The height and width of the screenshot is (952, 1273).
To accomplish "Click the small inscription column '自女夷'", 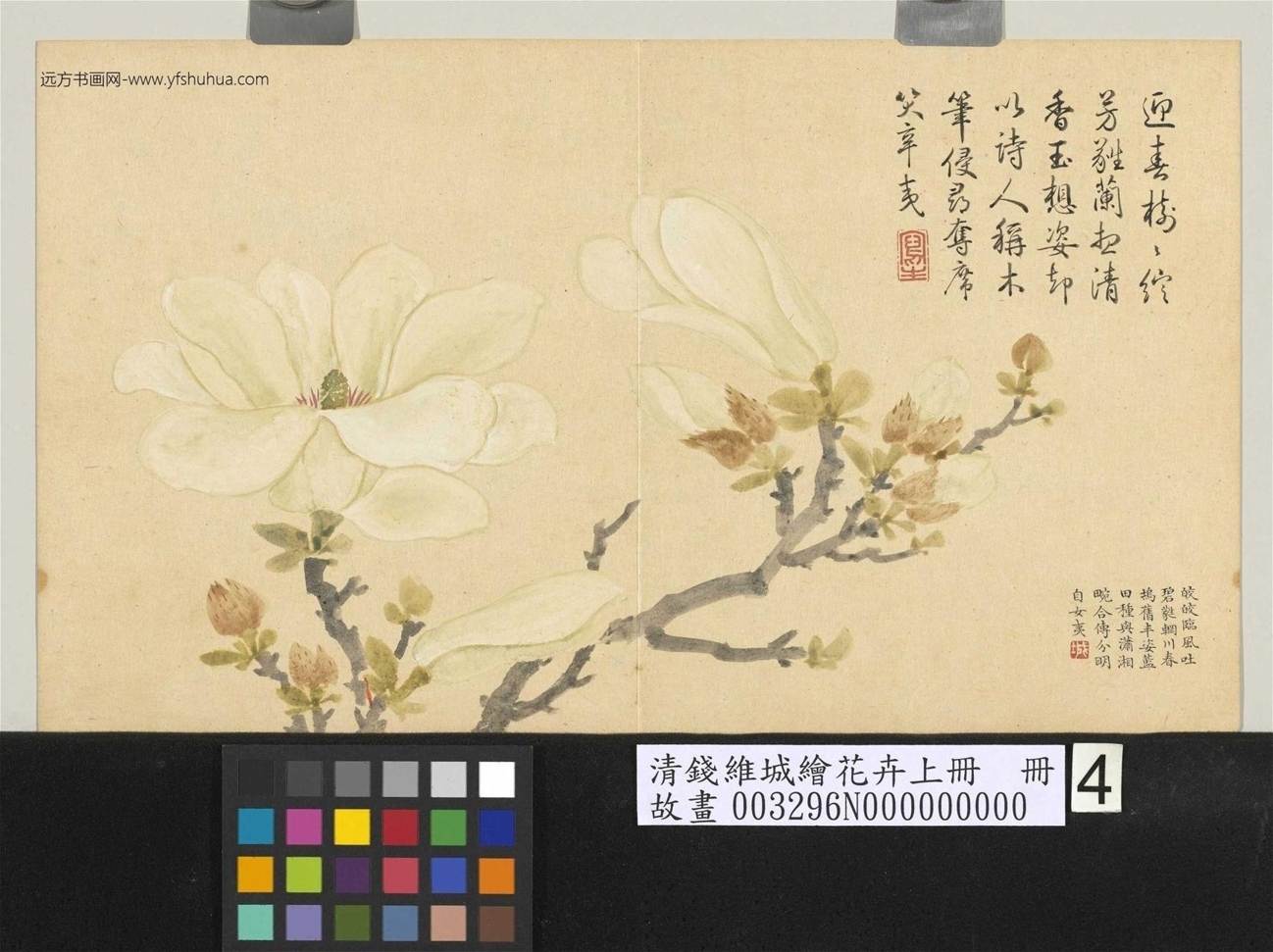I will (1080, 612).
